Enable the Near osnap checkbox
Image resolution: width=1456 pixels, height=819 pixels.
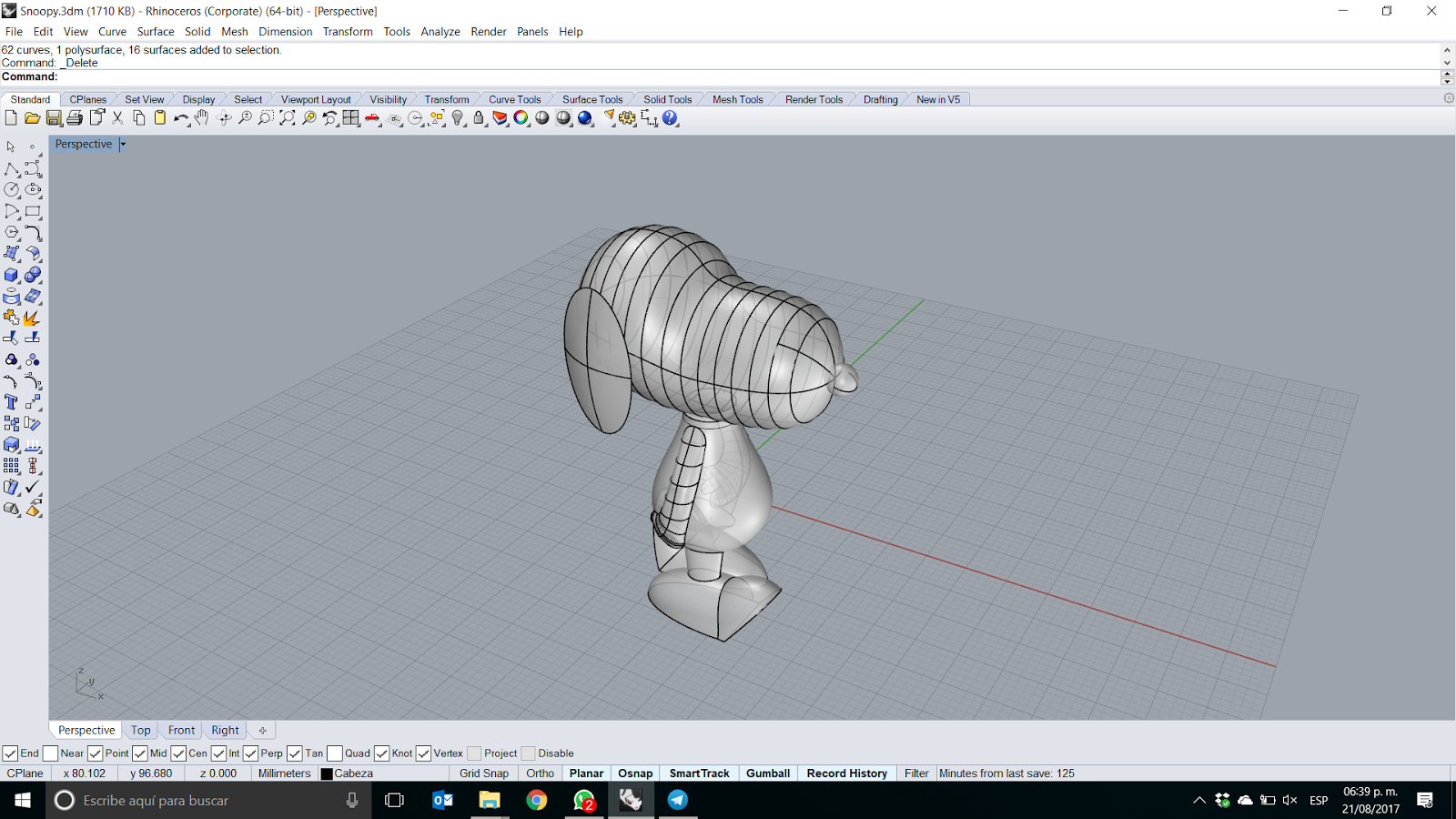pyautogui.click(x=50, y=753)
